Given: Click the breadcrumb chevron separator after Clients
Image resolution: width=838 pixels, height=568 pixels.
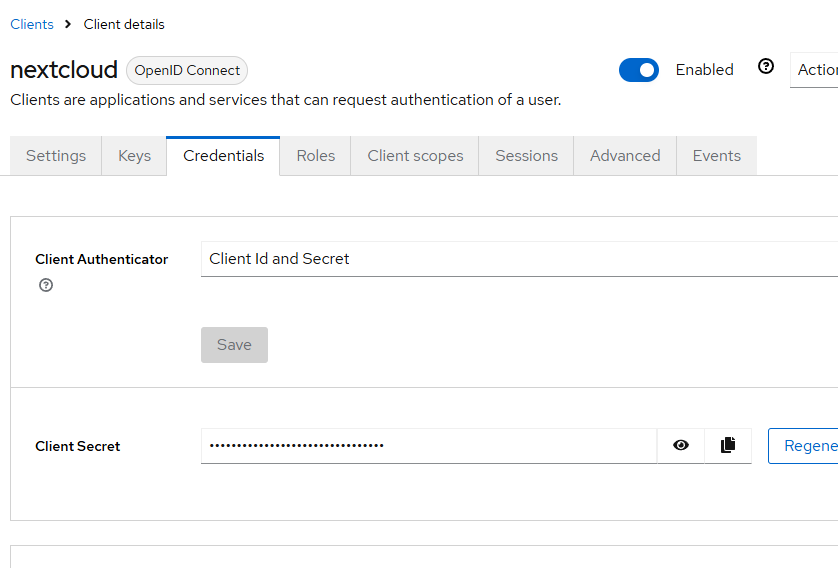Looking at the screenshot, I should (68, 25).
